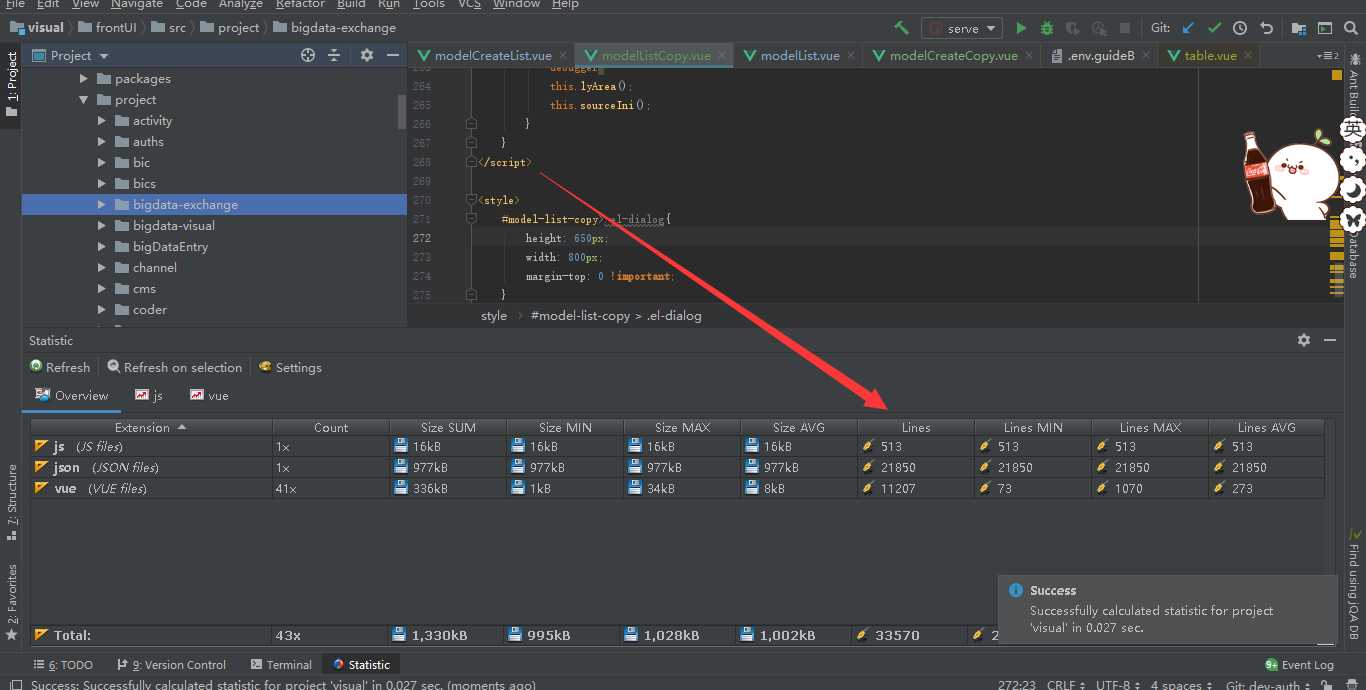1366x690 pixels.
Task: Expand the channel folder
Action: click(102, 267)
